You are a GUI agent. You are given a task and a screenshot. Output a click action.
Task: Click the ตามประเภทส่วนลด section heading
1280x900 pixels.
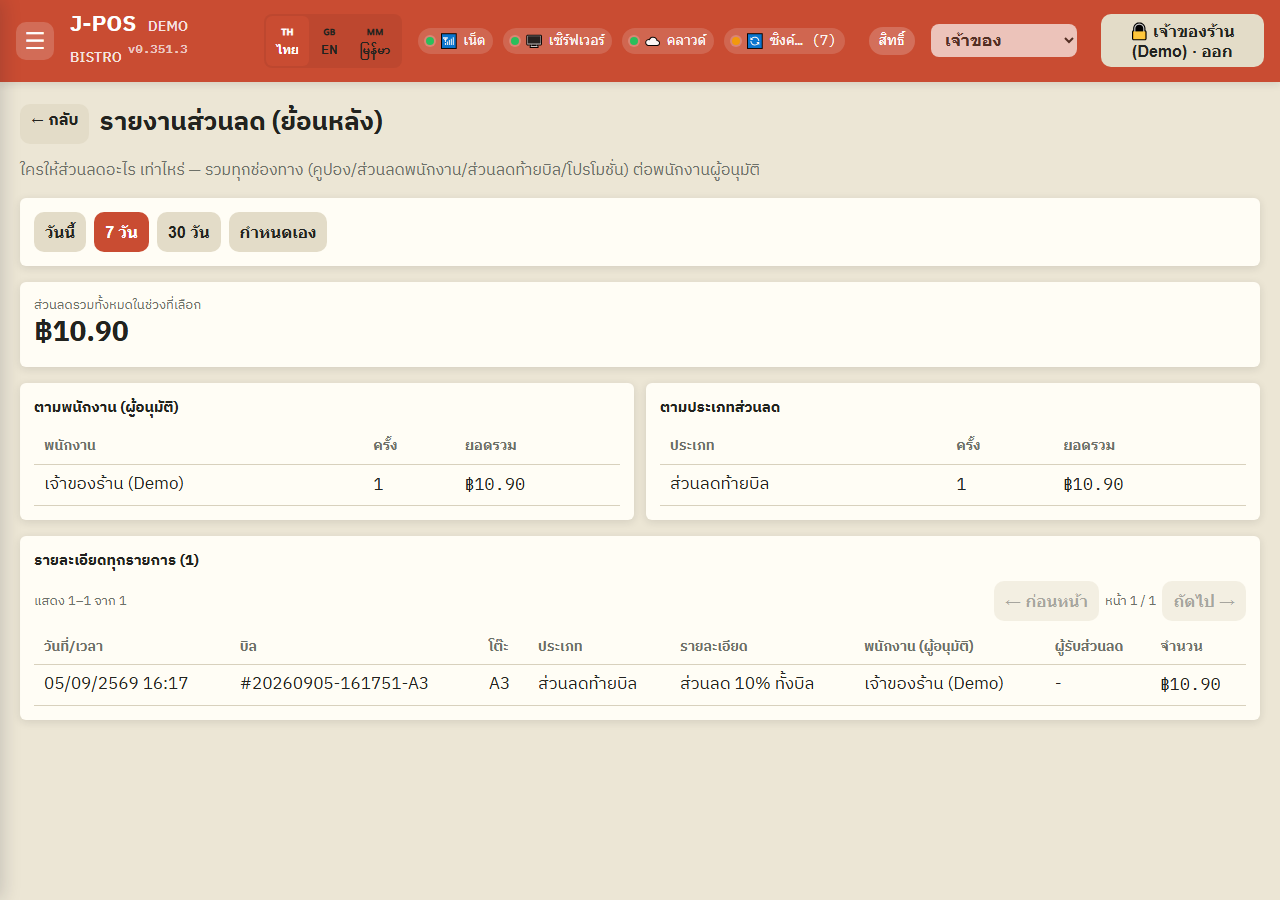[x=720, y=407]
